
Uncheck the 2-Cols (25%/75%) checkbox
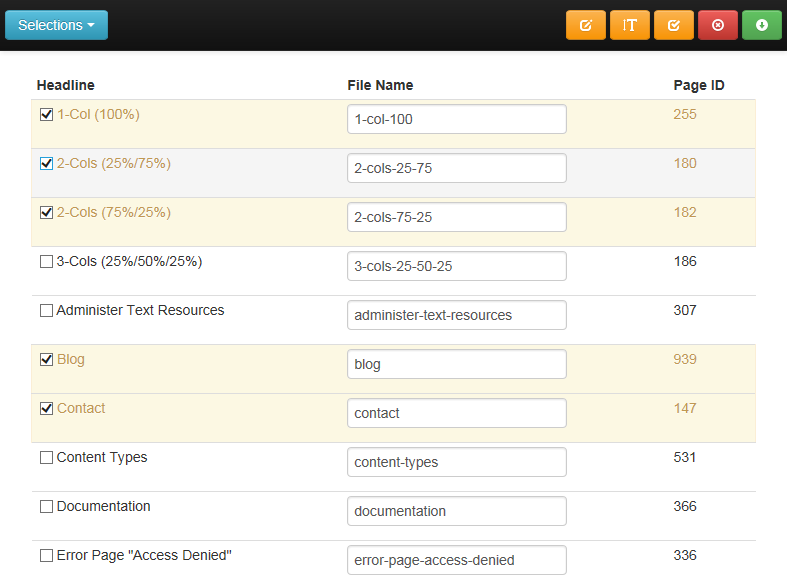click(46, 164)
